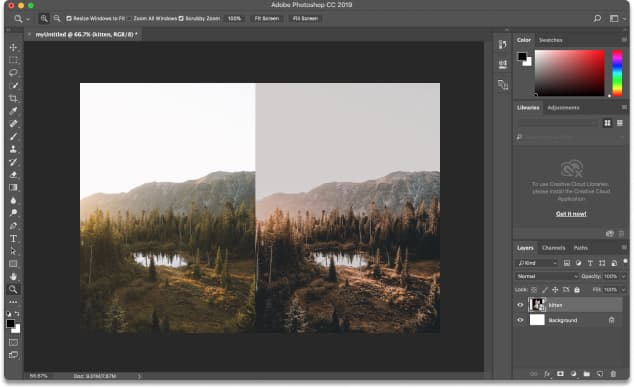Select the Type tool

(x=13, y=238)
